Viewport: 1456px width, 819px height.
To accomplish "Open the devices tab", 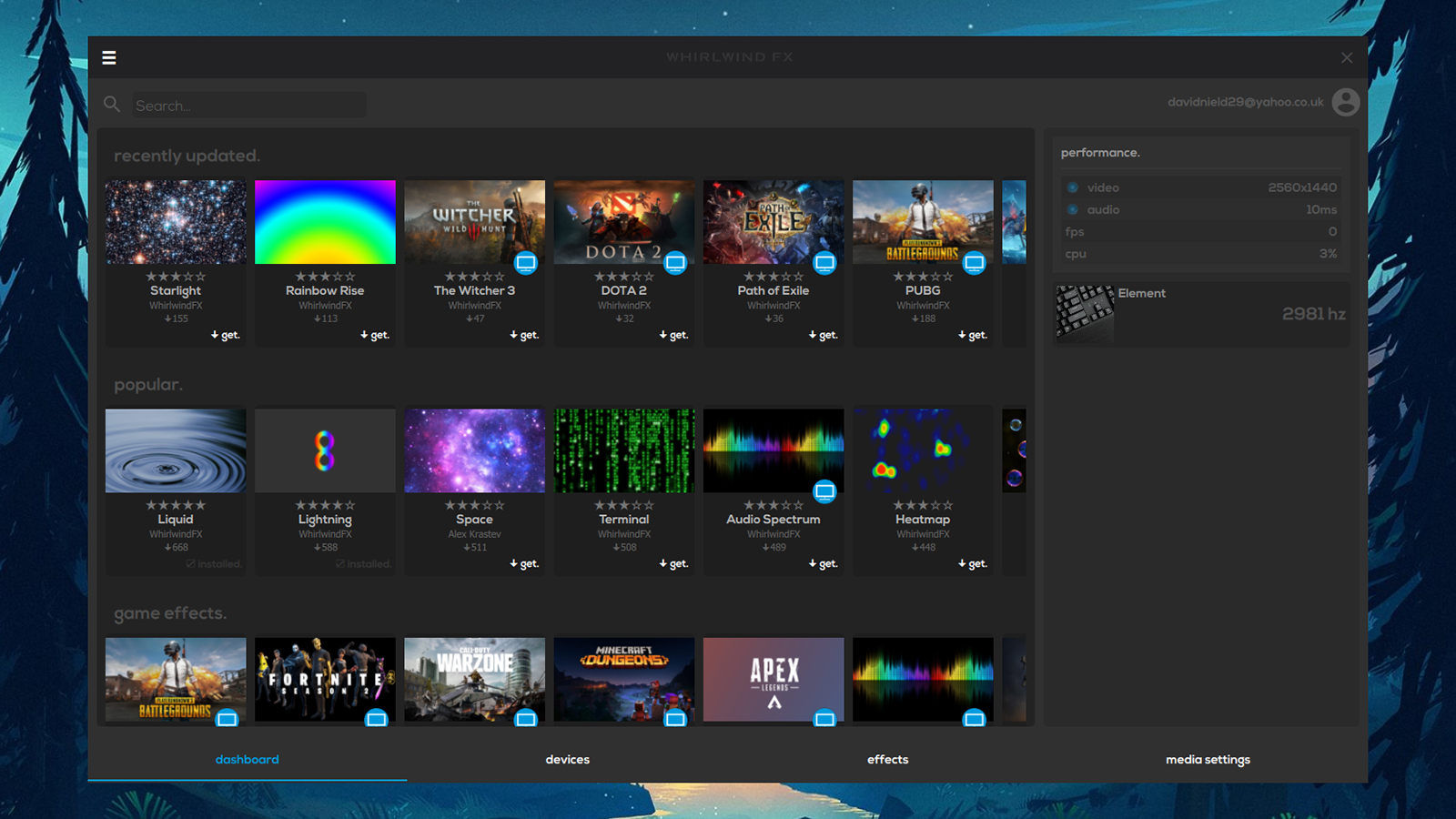I will pos(568,759).
